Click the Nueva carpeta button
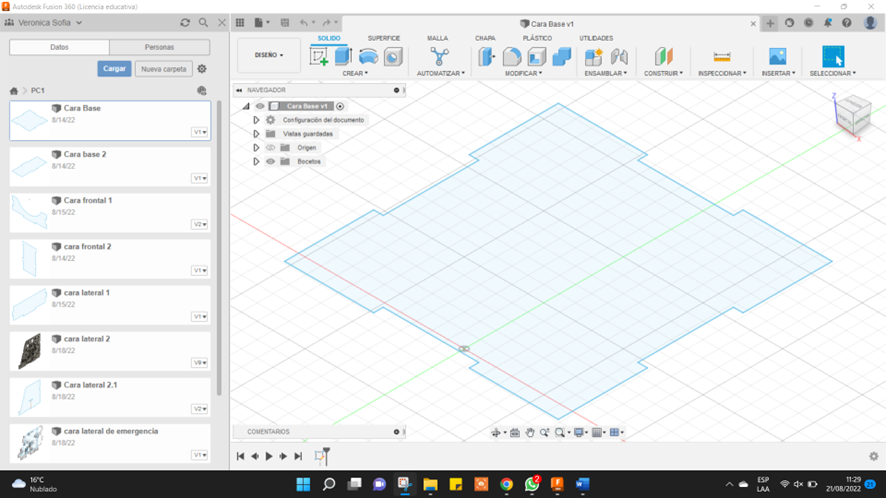Image resolution: width=886 pixels, height=498 pixels. [163, 69]
